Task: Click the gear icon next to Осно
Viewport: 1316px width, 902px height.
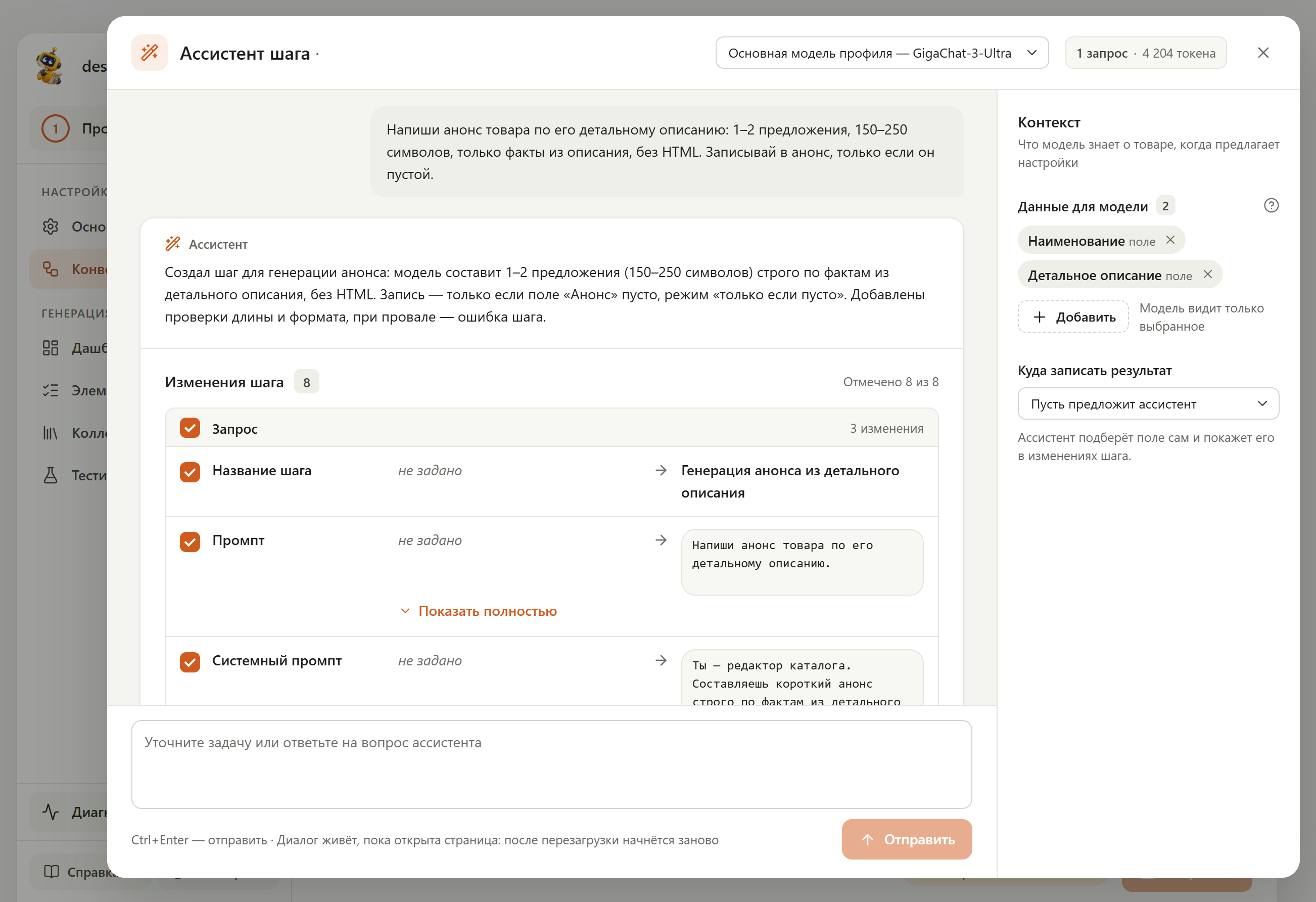Action: (x=51, y=227)
